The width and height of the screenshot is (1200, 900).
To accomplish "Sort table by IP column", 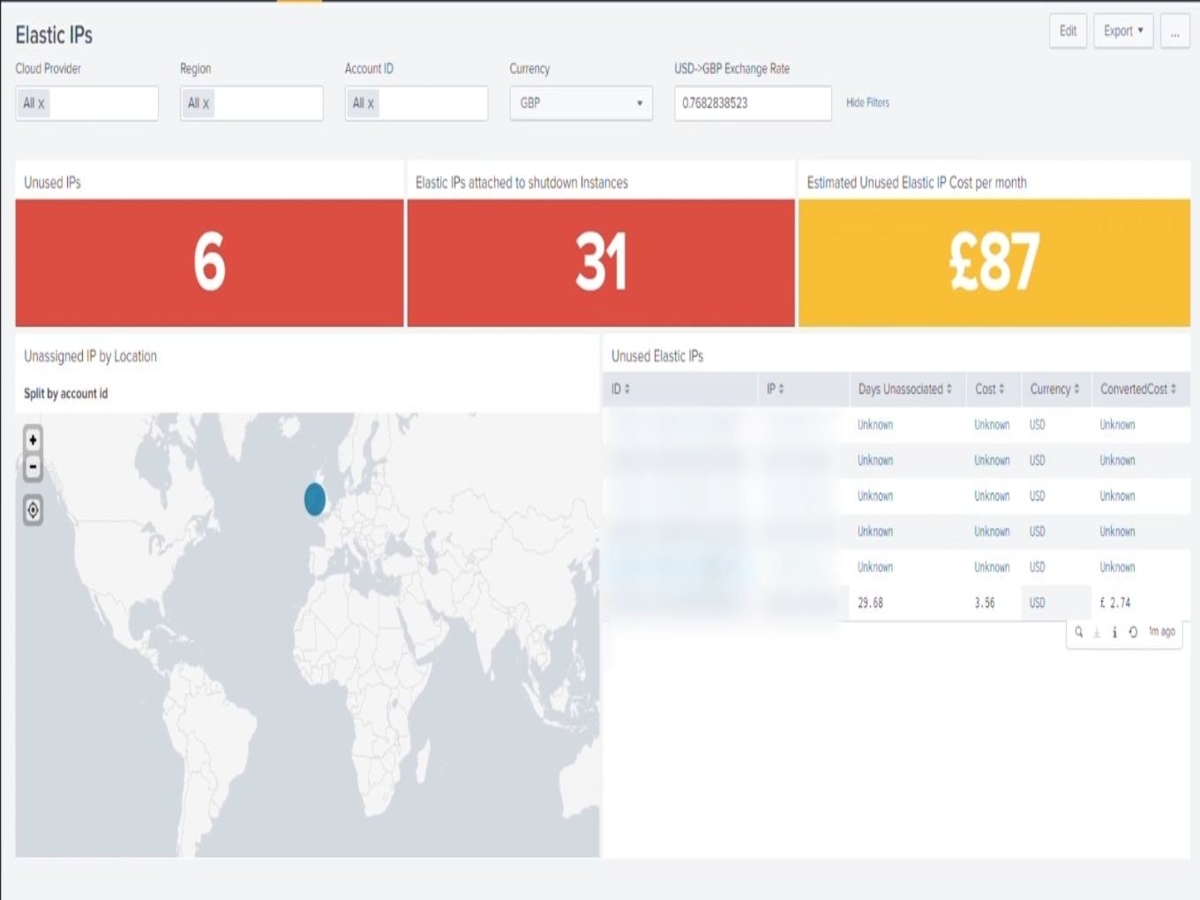I will click(776, 389).
